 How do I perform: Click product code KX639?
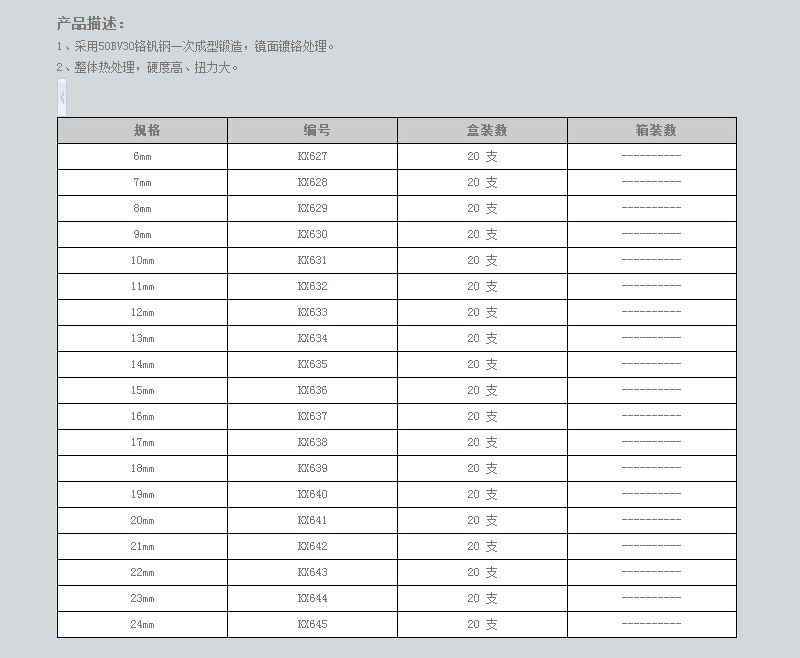[312, 469]
